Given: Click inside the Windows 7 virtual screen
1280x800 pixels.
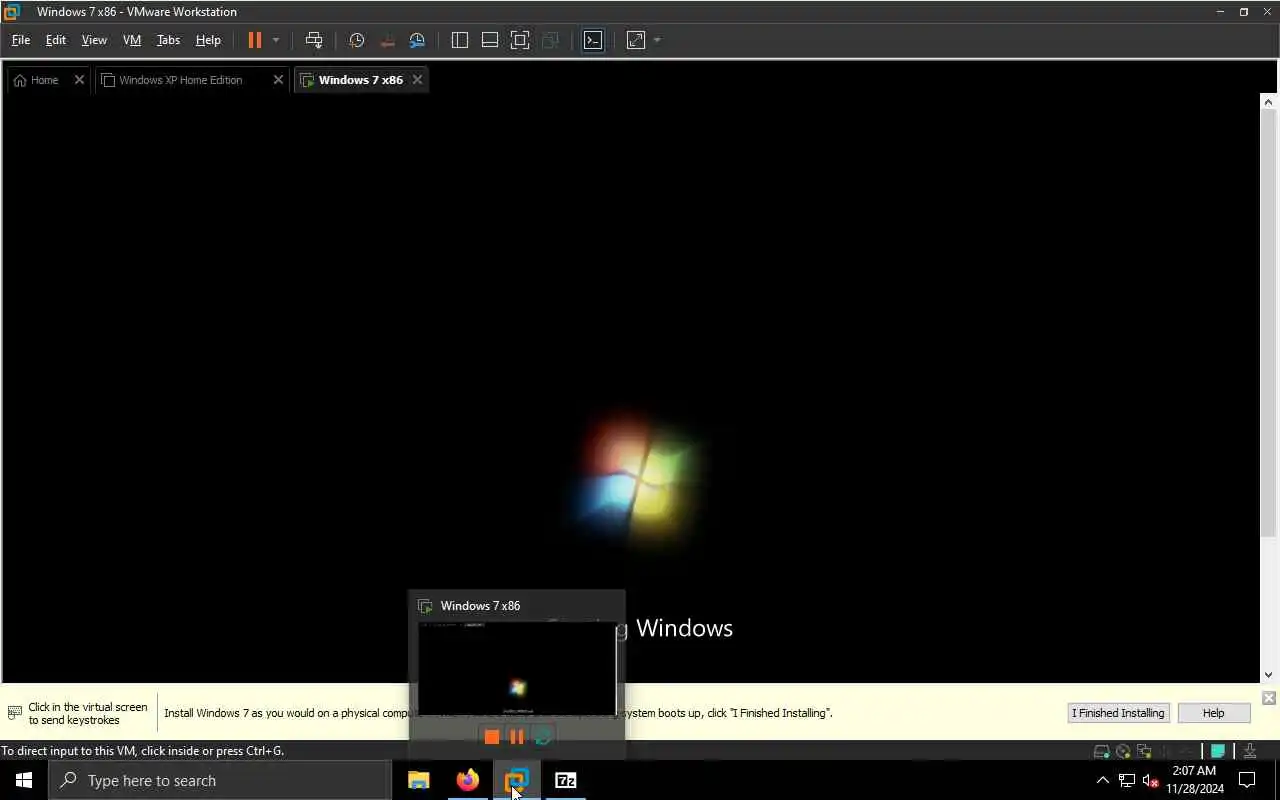Looking at the screenshot, I should coord(631,388).
